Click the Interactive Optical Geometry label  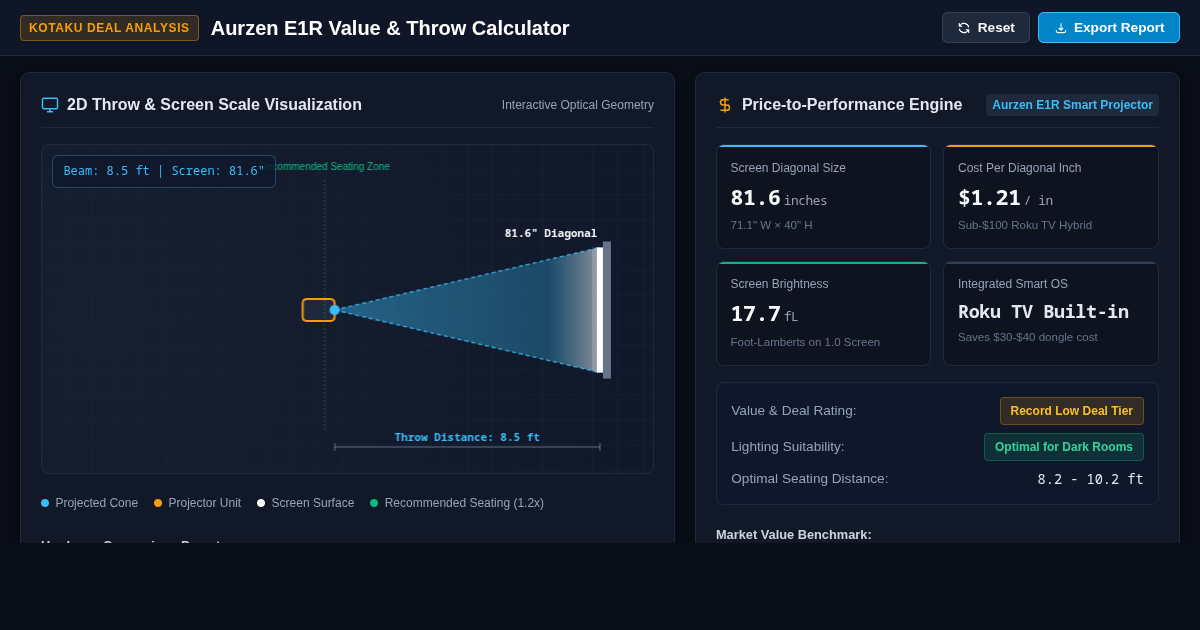578,105
